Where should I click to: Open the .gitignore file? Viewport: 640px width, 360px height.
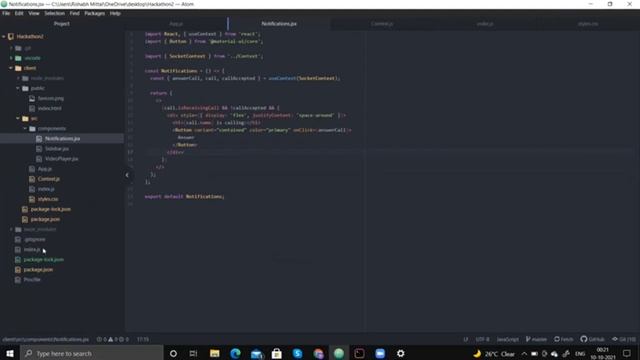[x=34, y=240]
